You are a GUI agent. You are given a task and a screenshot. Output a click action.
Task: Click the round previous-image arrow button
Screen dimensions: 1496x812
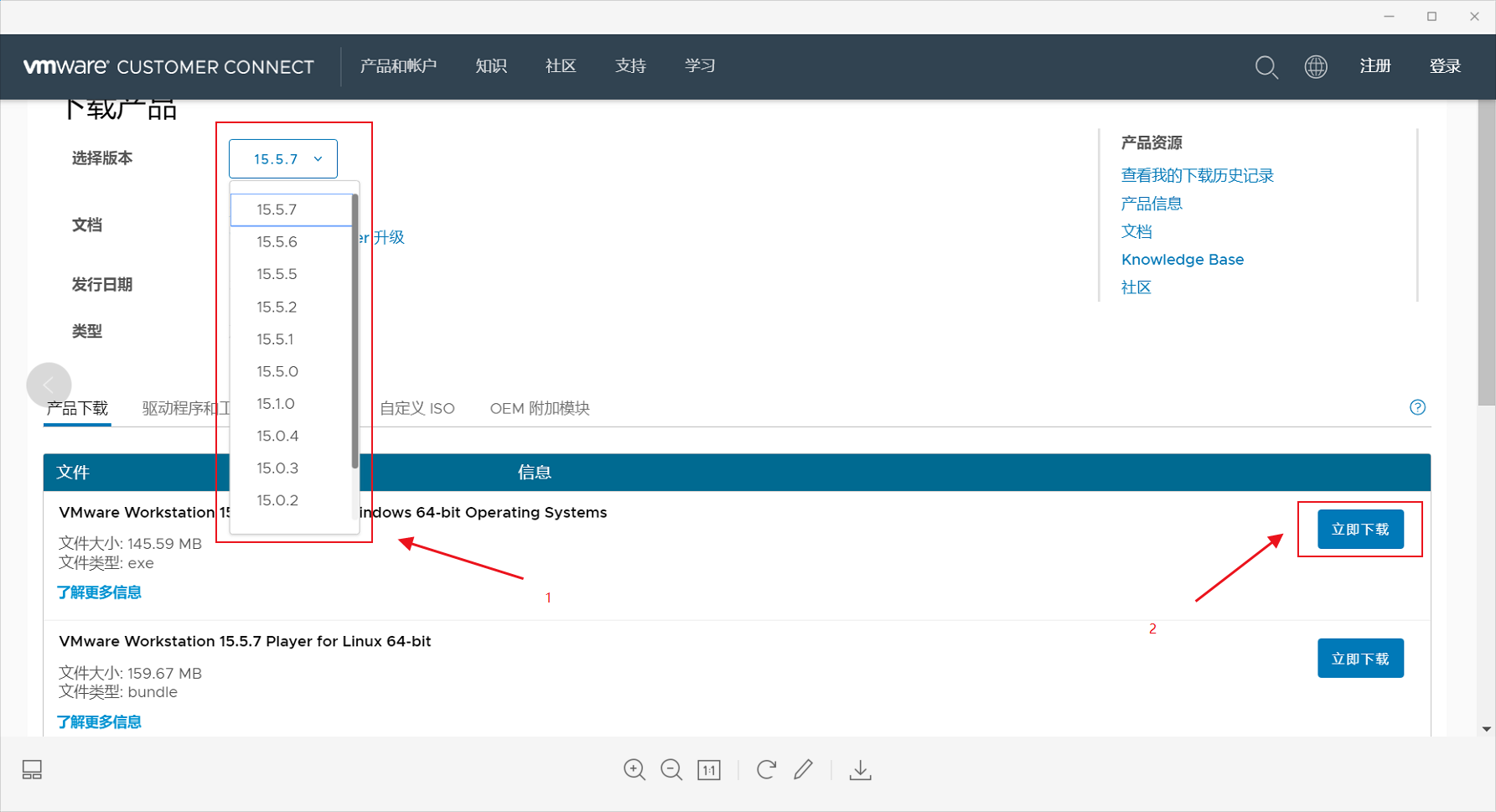pyautogui.click(x=49, y=385)
